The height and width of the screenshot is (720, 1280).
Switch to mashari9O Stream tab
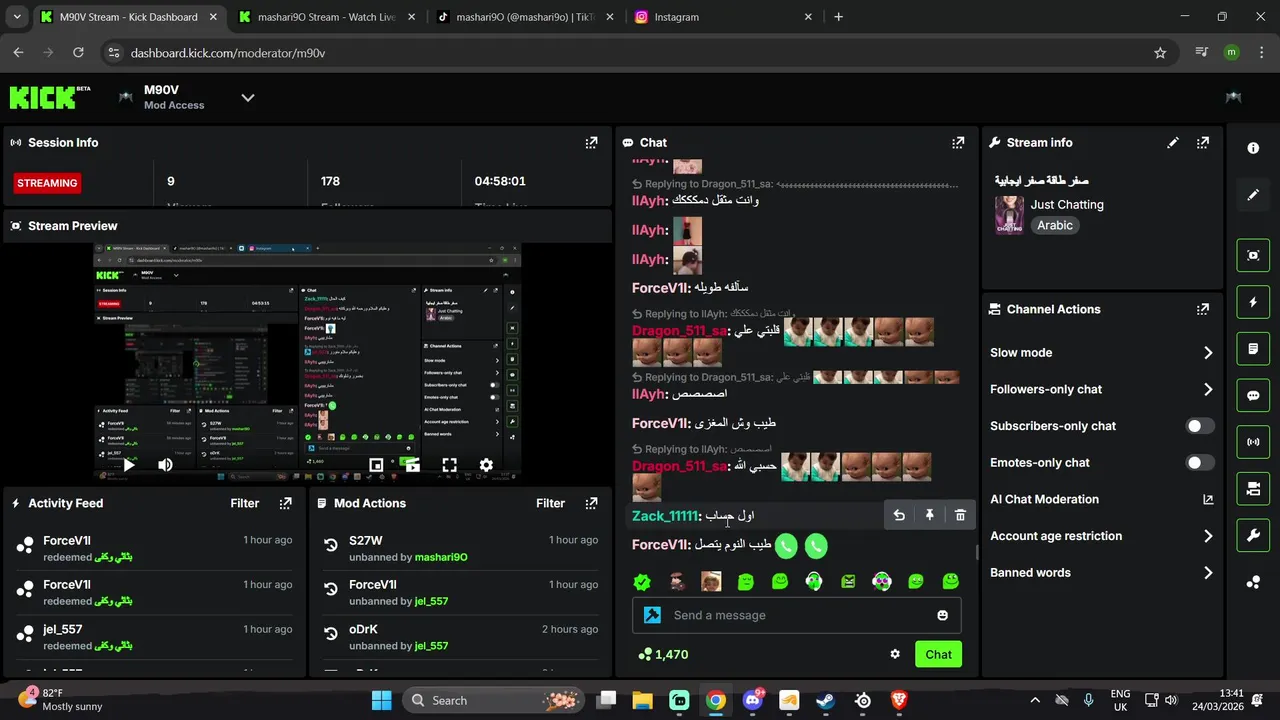click(327, 17)
